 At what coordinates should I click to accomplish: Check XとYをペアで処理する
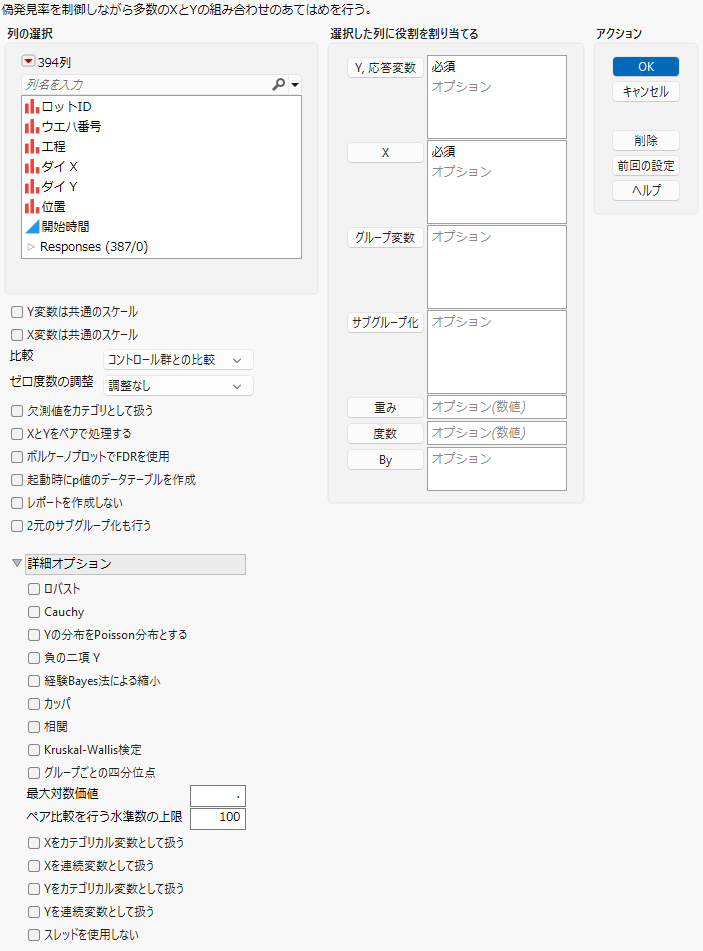(x=17, y=434)
